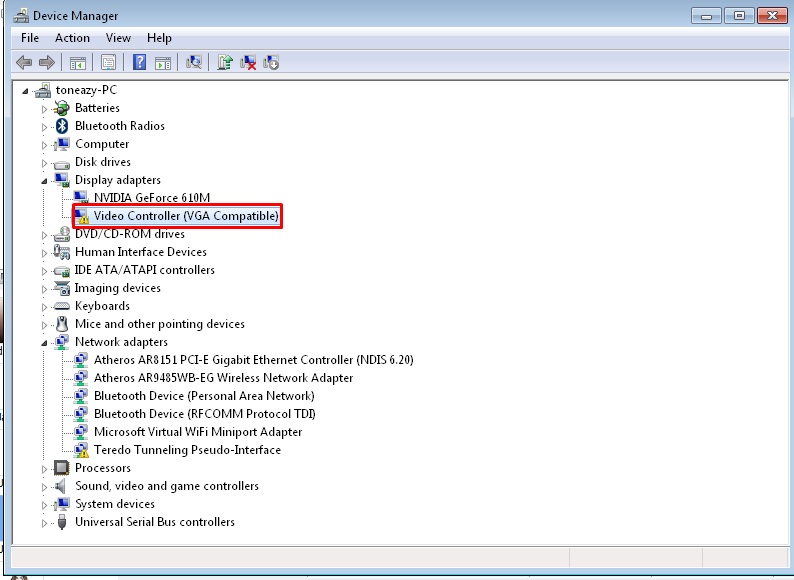Click the Device Manager title bar icon
The image size is (794, 580).
(21, 16)
